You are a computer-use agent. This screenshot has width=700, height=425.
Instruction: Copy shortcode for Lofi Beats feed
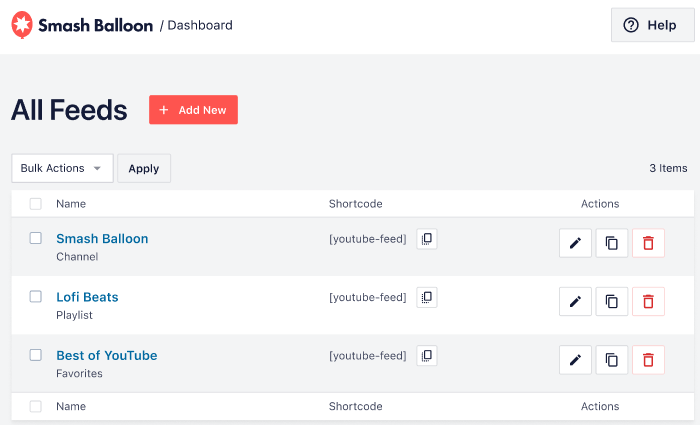coord(427,297)
